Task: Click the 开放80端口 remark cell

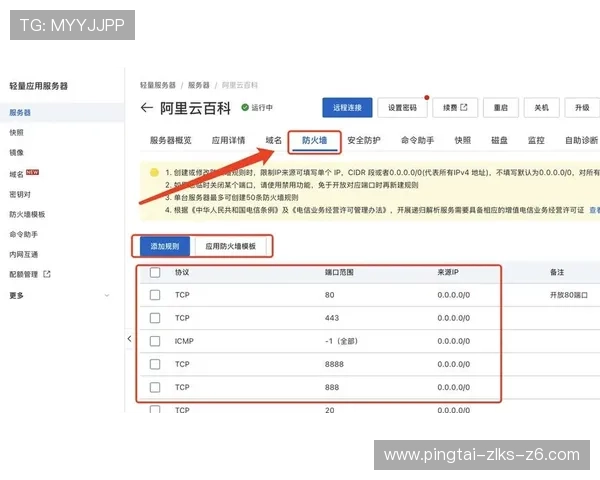Action: [569, 295]
